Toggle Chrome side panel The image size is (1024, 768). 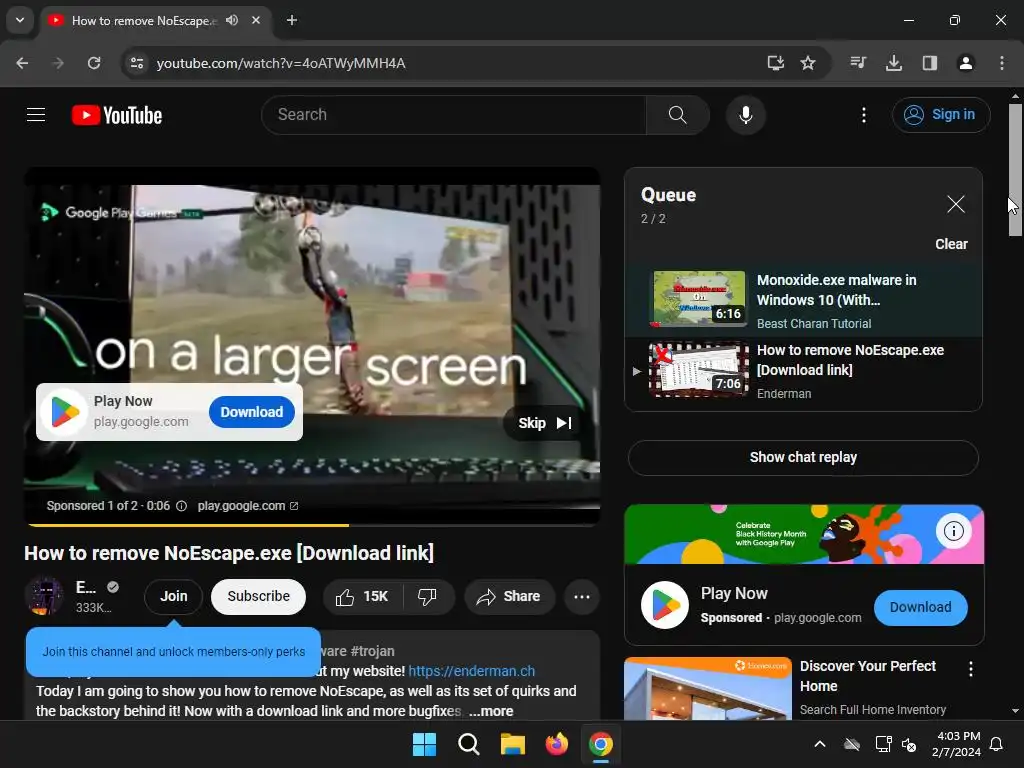coord(930,63)
